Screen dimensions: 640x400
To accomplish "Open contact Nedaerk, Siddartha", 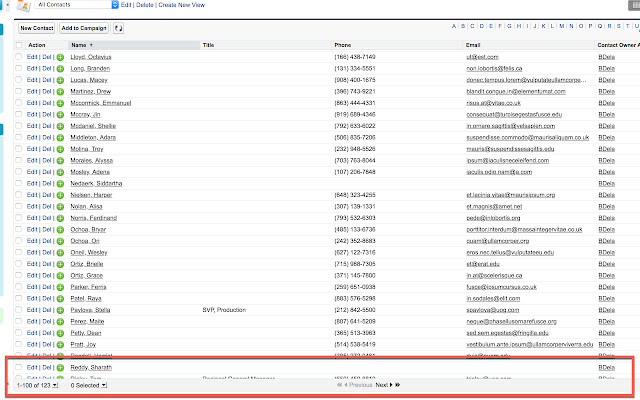I will (96, 184).
